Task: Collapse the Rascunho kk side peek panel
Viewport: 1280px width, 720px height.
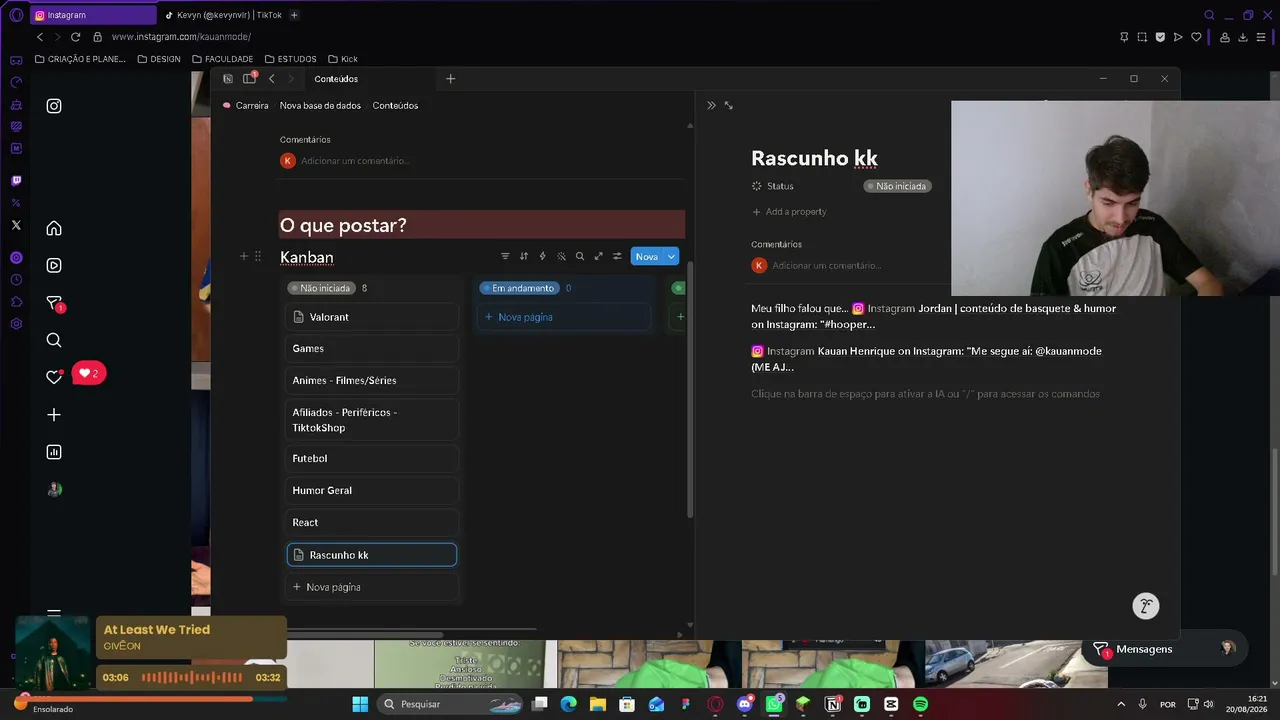Action: [711, 105]
